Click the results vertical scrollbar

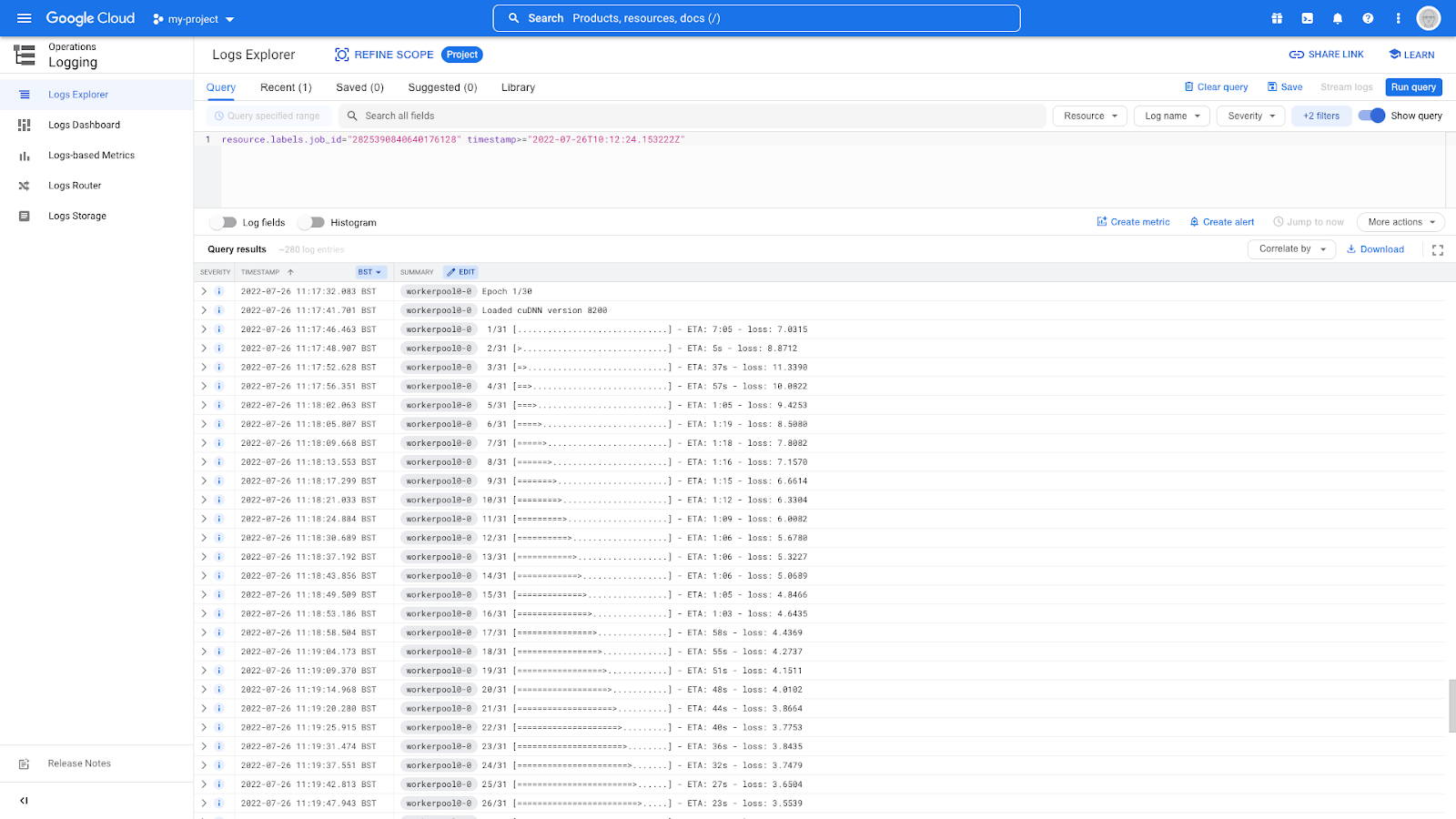pos(1451,705)
